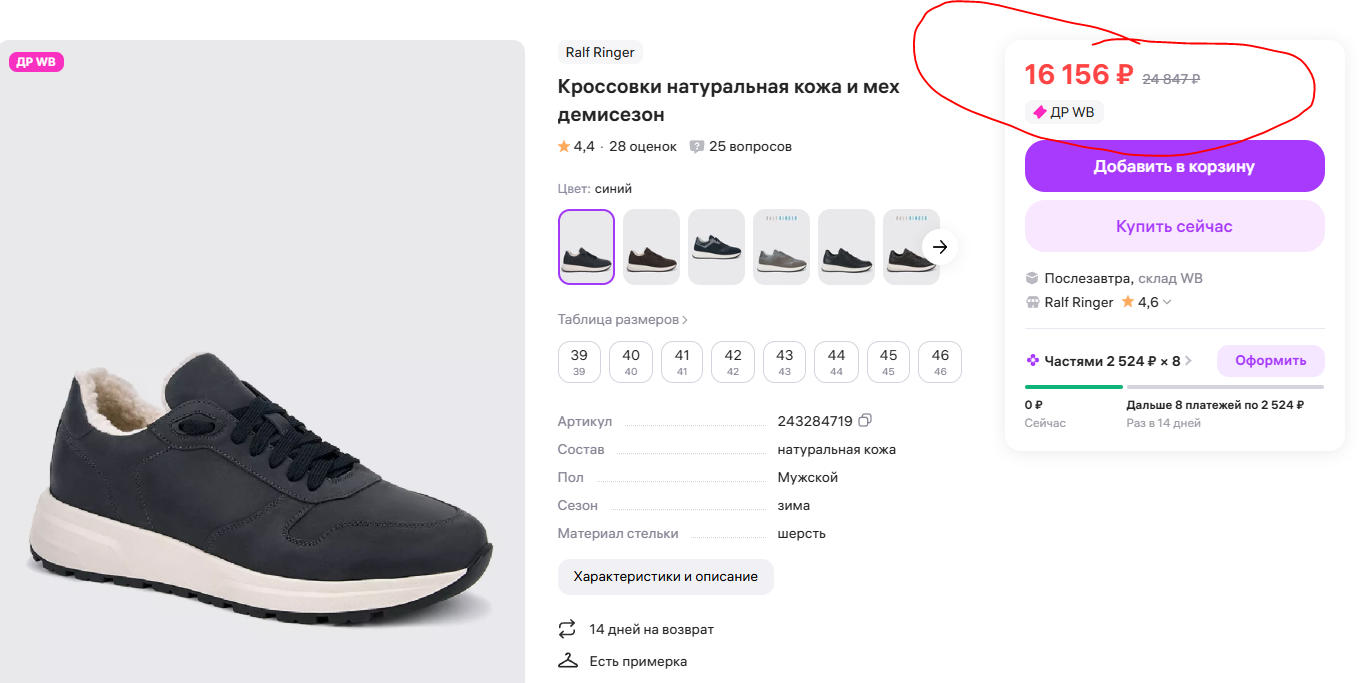Choose shoe size 44
The image size is (1359, 683).
[x=836, y=361]
